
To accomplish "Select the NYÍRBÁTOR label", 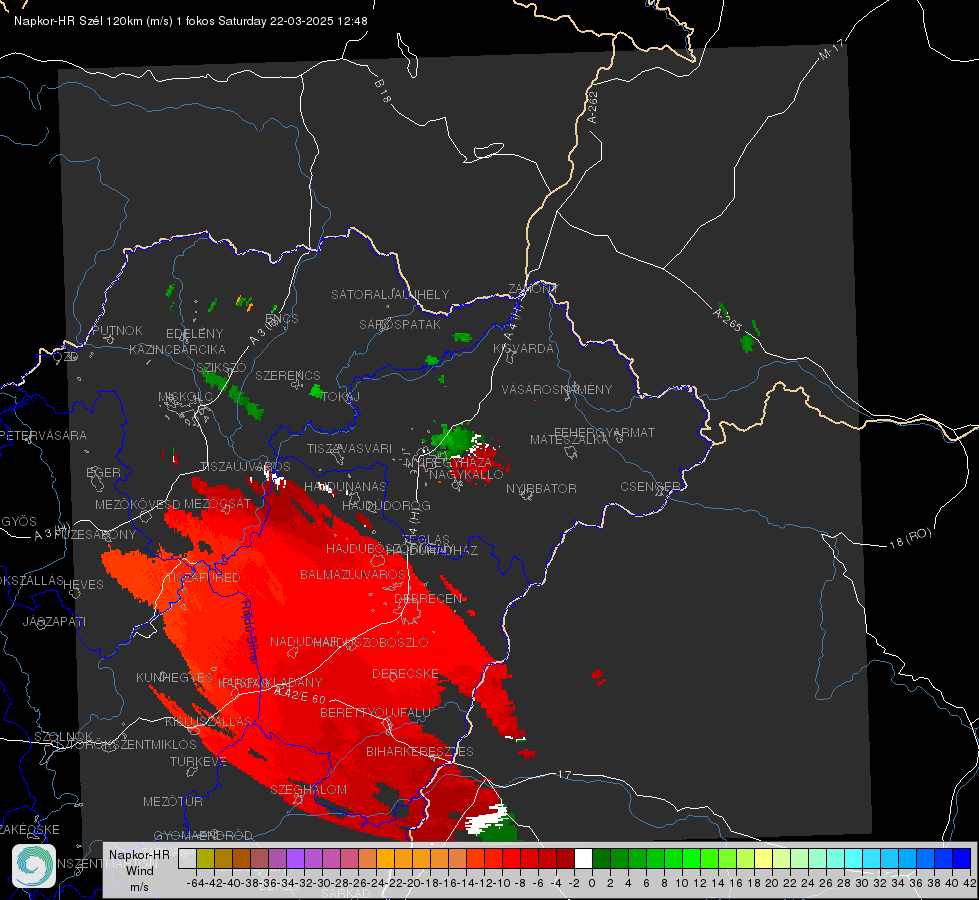I will click(541, 488).
